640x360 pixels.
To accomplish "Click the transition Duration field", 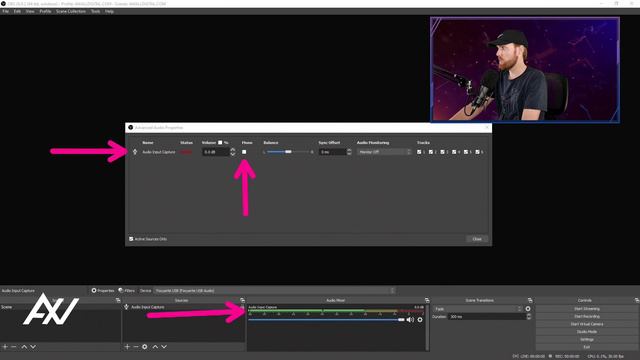I will point(487,317).
